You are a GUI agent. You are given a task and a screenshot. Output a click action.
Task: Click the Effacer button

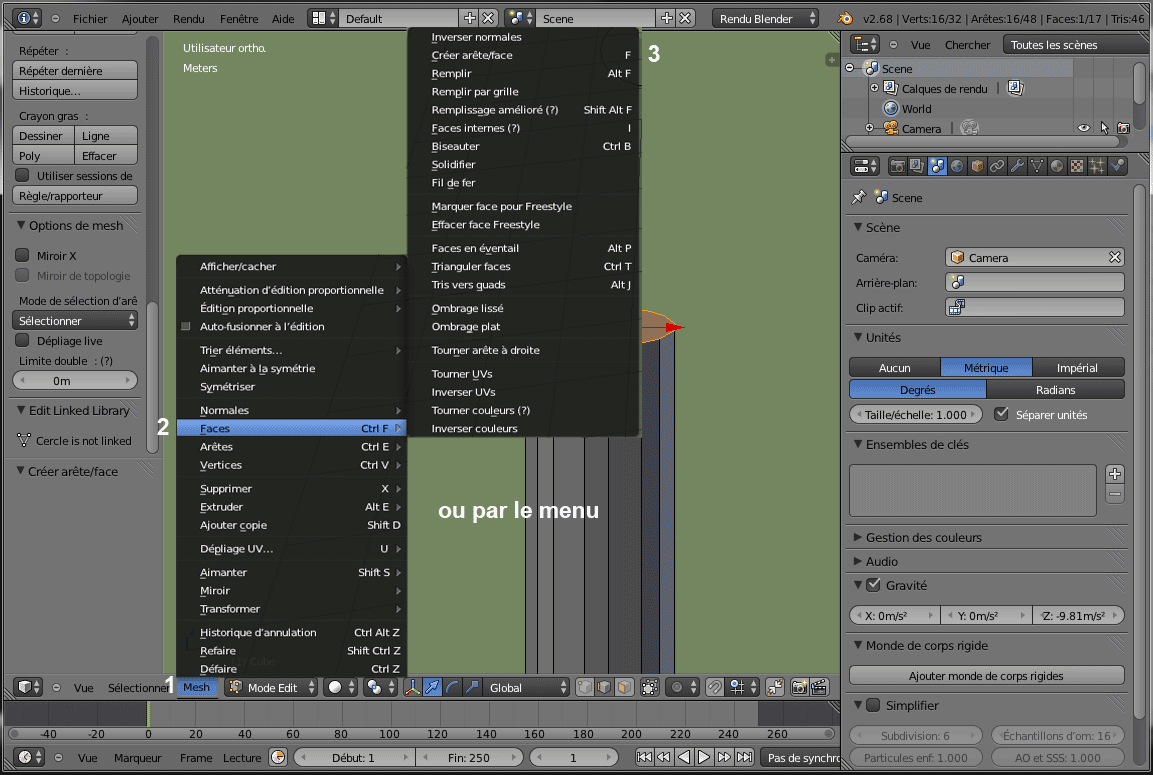coord(106,155)
